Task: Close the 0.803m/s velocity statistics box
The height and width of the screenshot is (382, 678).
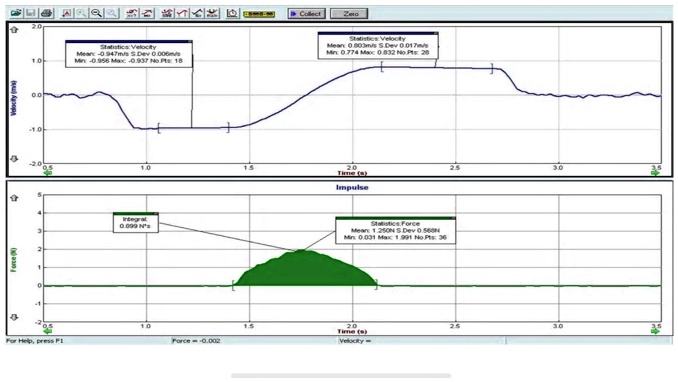Action: tap(436, 33)
